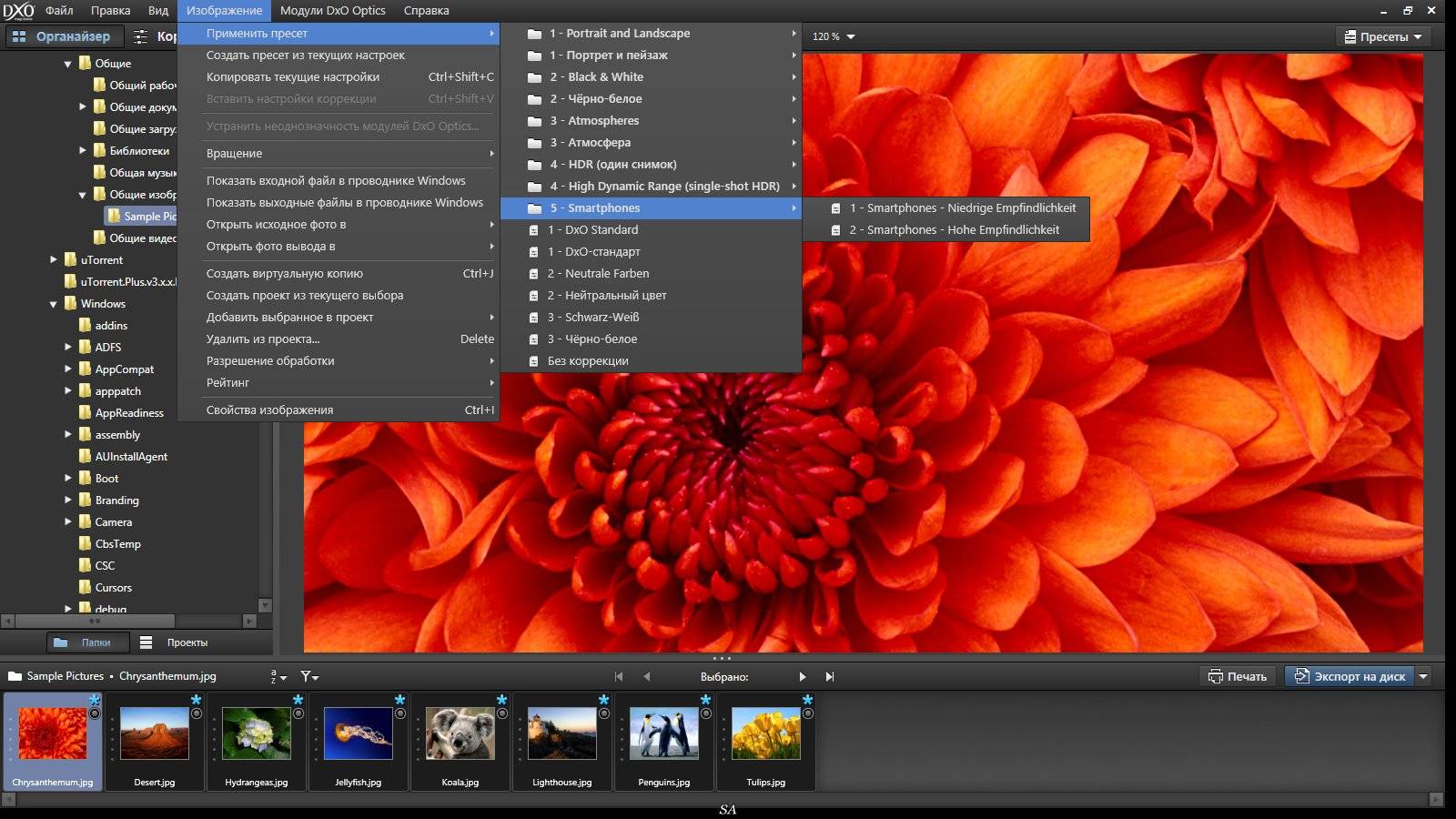
Task: Click the folder tree vertical scrollbar down arrow
Action: (x=265, y=605)
